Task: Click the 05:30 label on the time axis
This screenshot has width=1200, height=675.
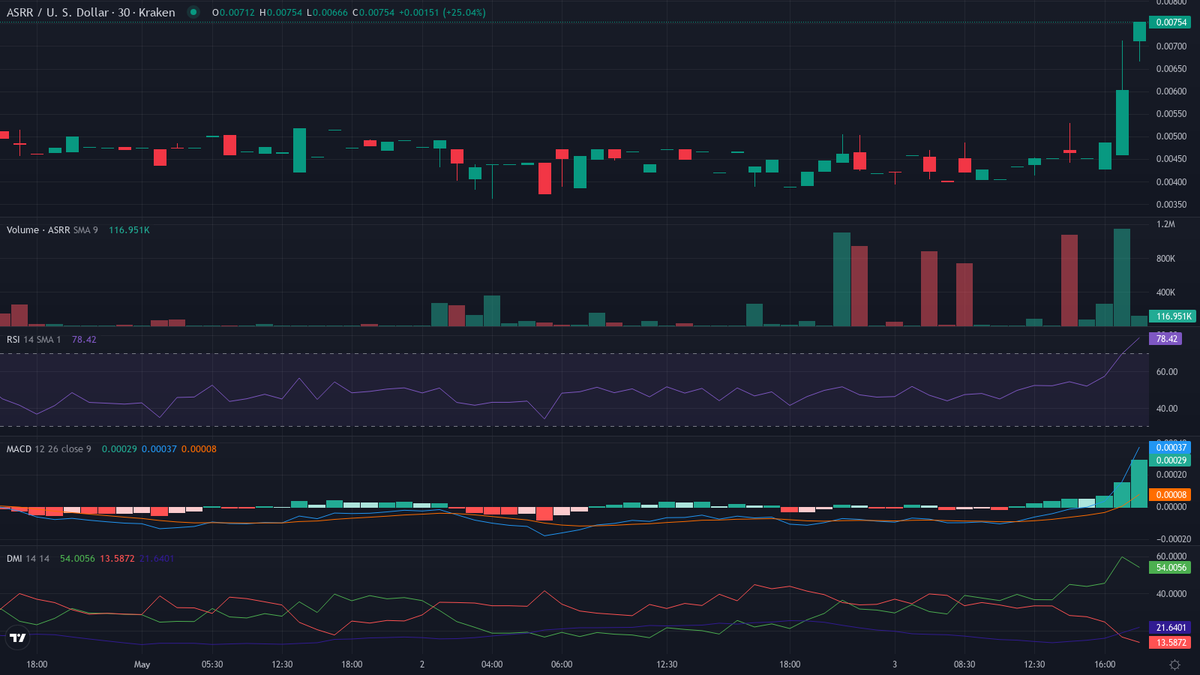Action: [x=212, y=664]
